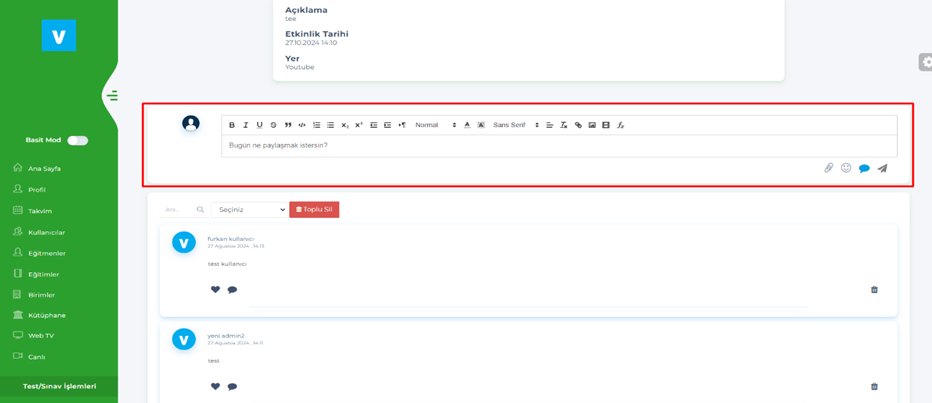Open Kütüphane from the sidebar menu

(x=46, y=315)
